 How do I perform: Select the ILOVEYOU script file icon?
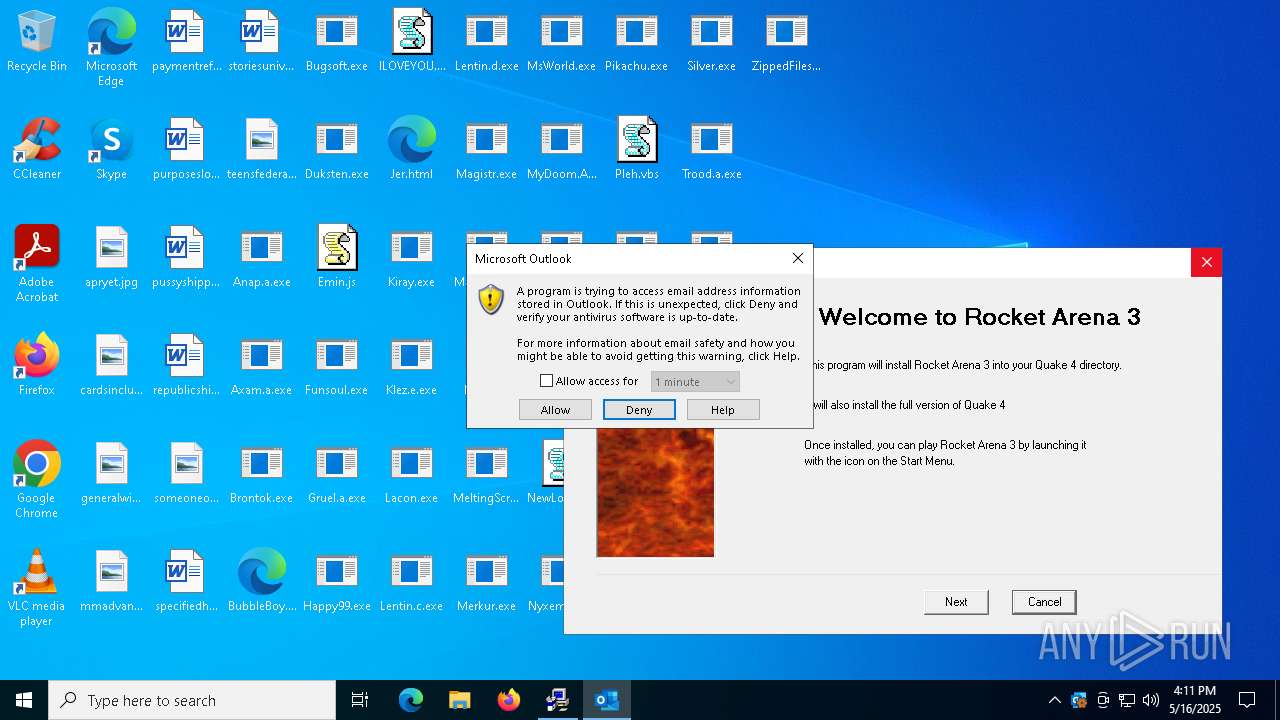coord(412,41)
